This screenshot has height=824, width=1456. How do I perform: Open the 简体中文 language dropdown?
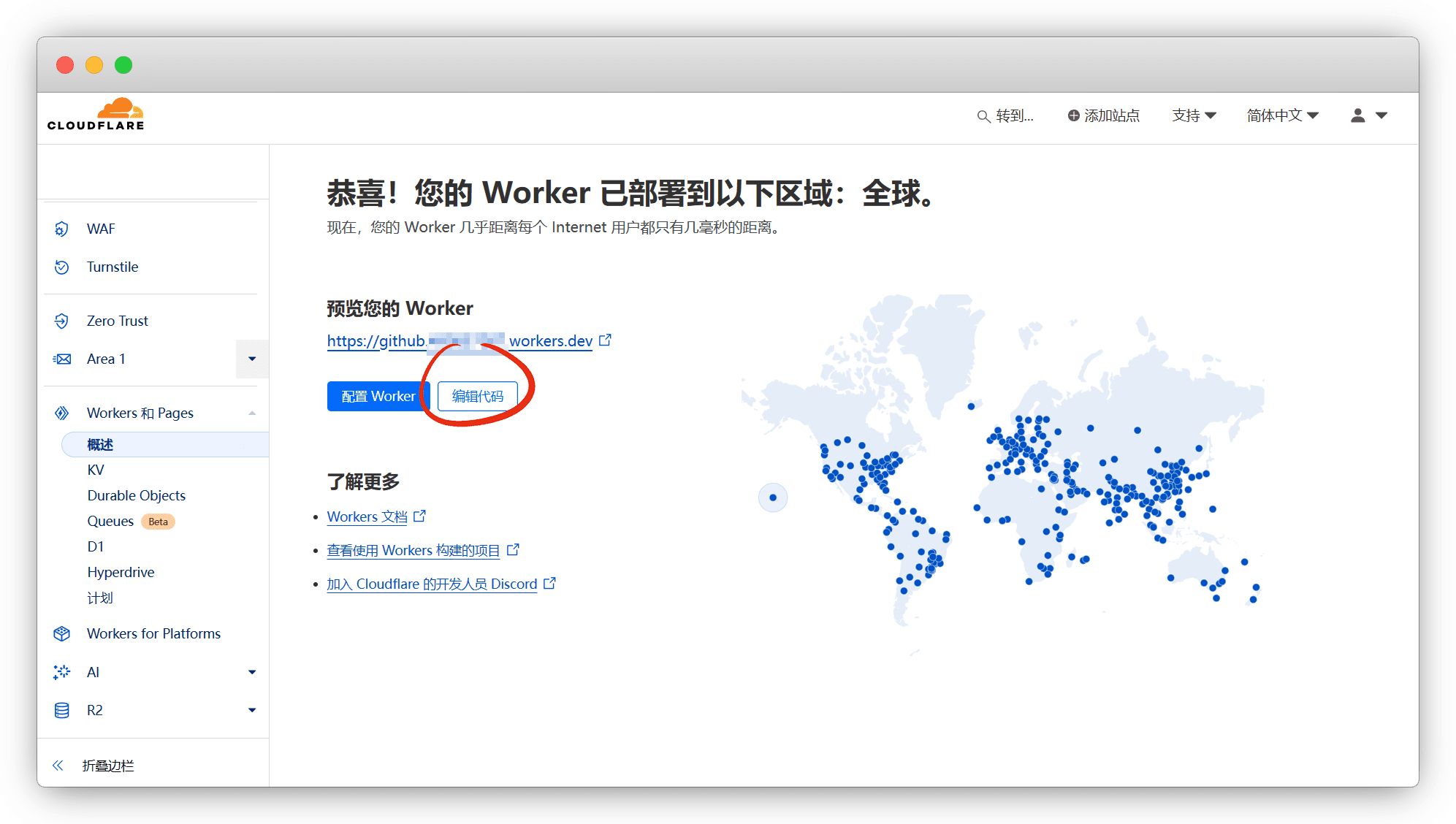coord(1282,115)
